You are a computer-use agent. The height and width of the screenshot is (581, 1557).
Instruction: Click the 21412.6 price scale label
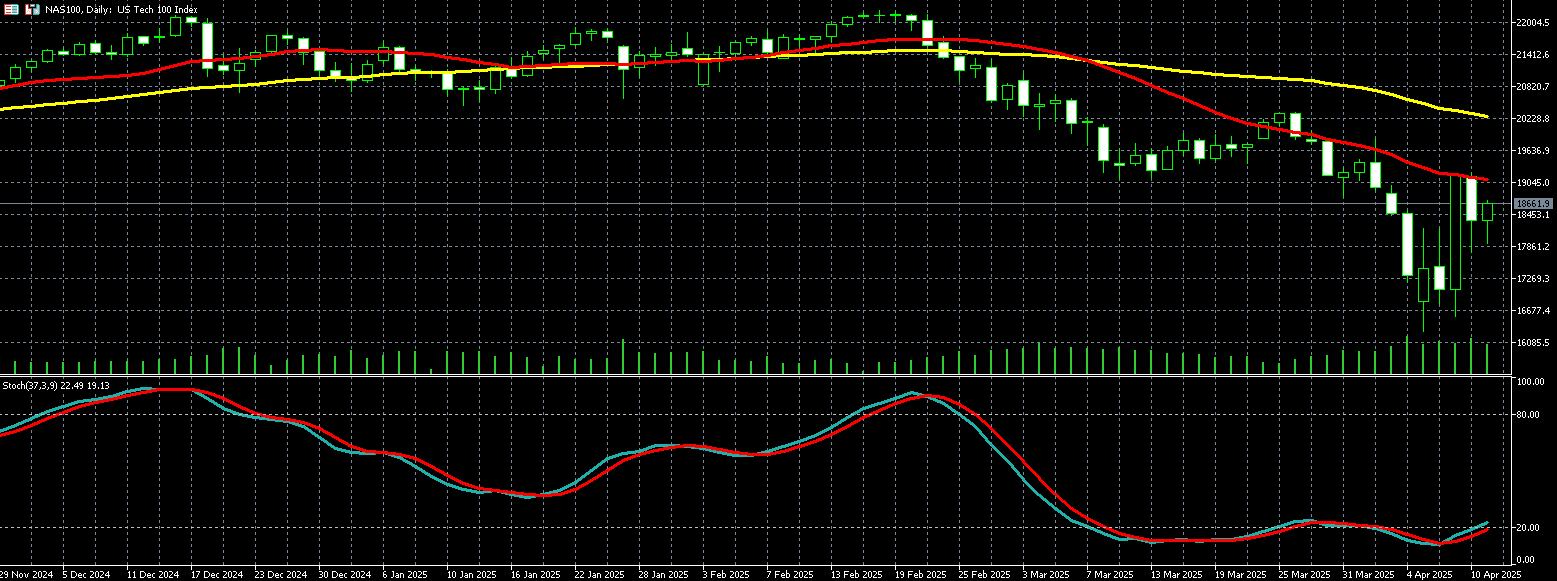(1532, 55)
